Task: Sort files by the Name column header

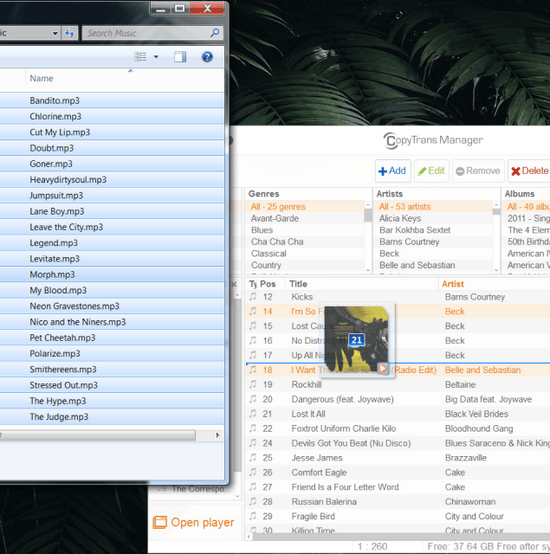Action: click(41, 78)
